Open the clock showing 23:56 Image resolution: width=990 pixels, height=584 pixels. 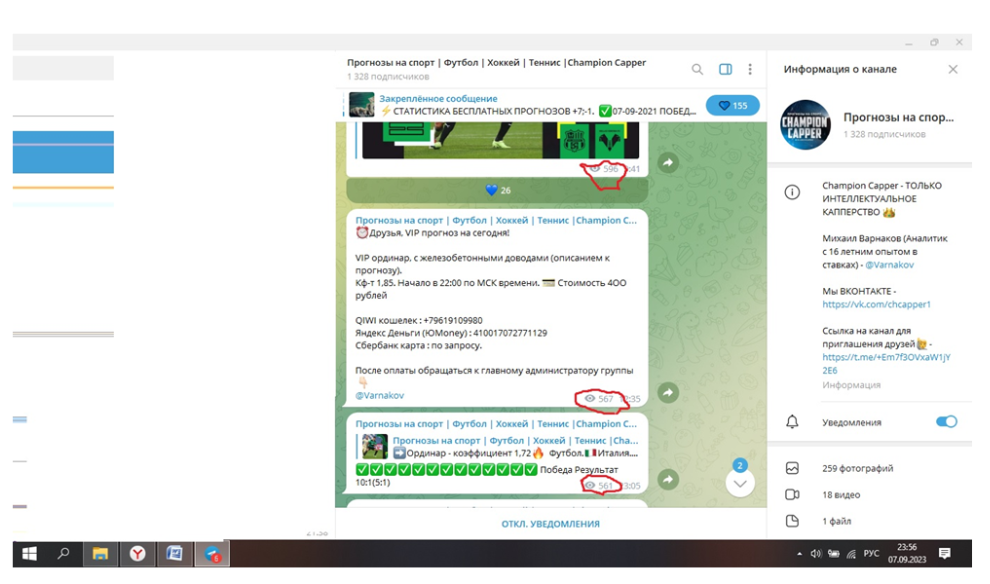pyautogui.click(x=907, y=554)
